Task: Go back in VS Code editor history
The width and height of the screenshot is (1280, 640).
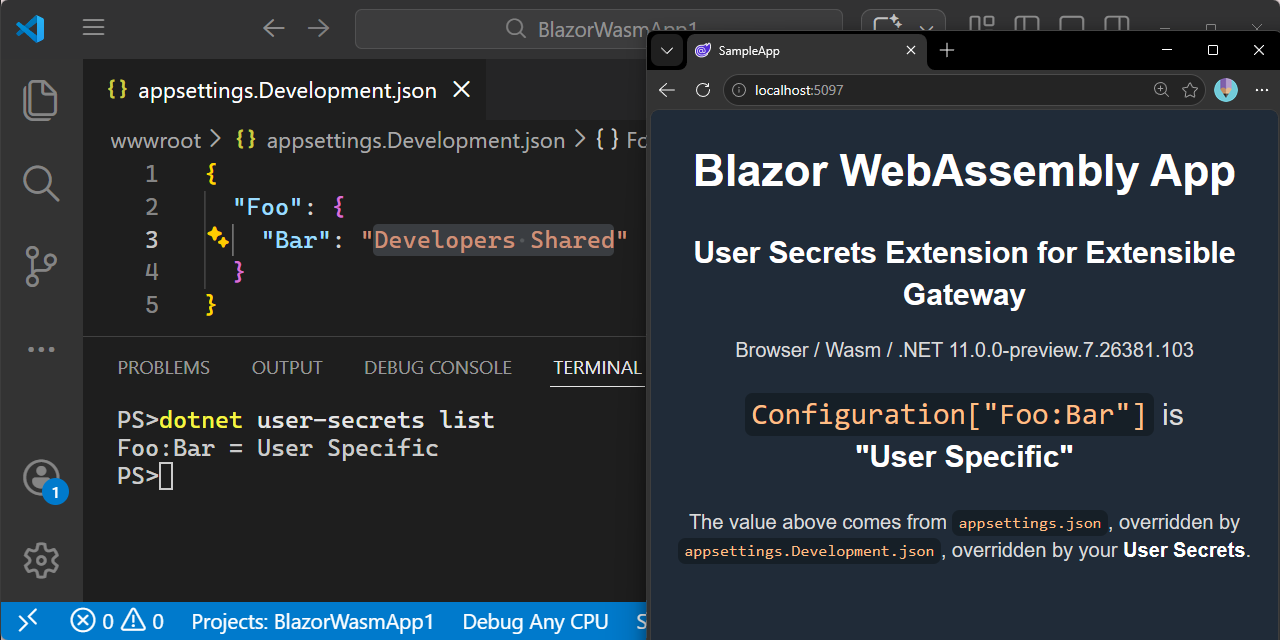Action: click(x=273, y=28)
